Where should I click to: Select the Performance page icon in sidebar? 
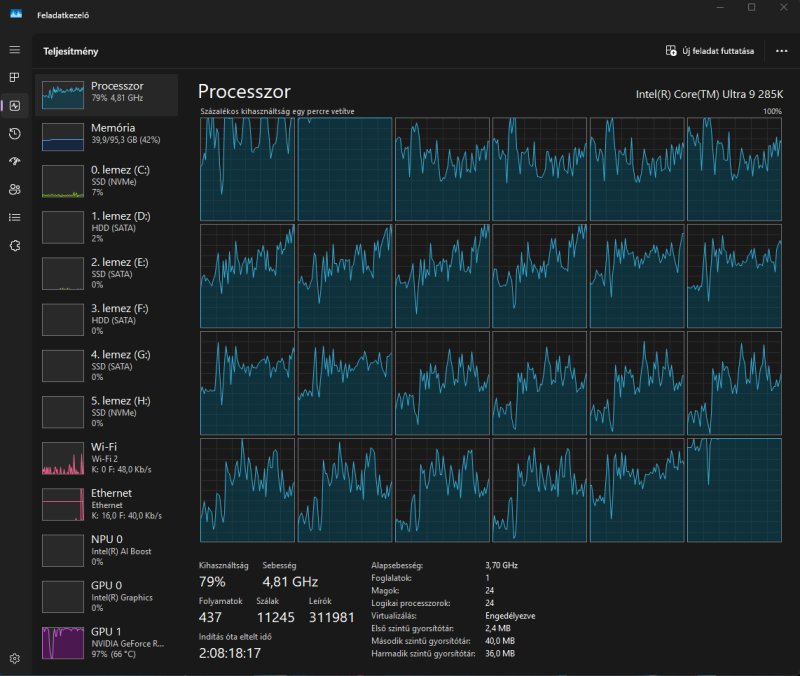tap(15, 106)
